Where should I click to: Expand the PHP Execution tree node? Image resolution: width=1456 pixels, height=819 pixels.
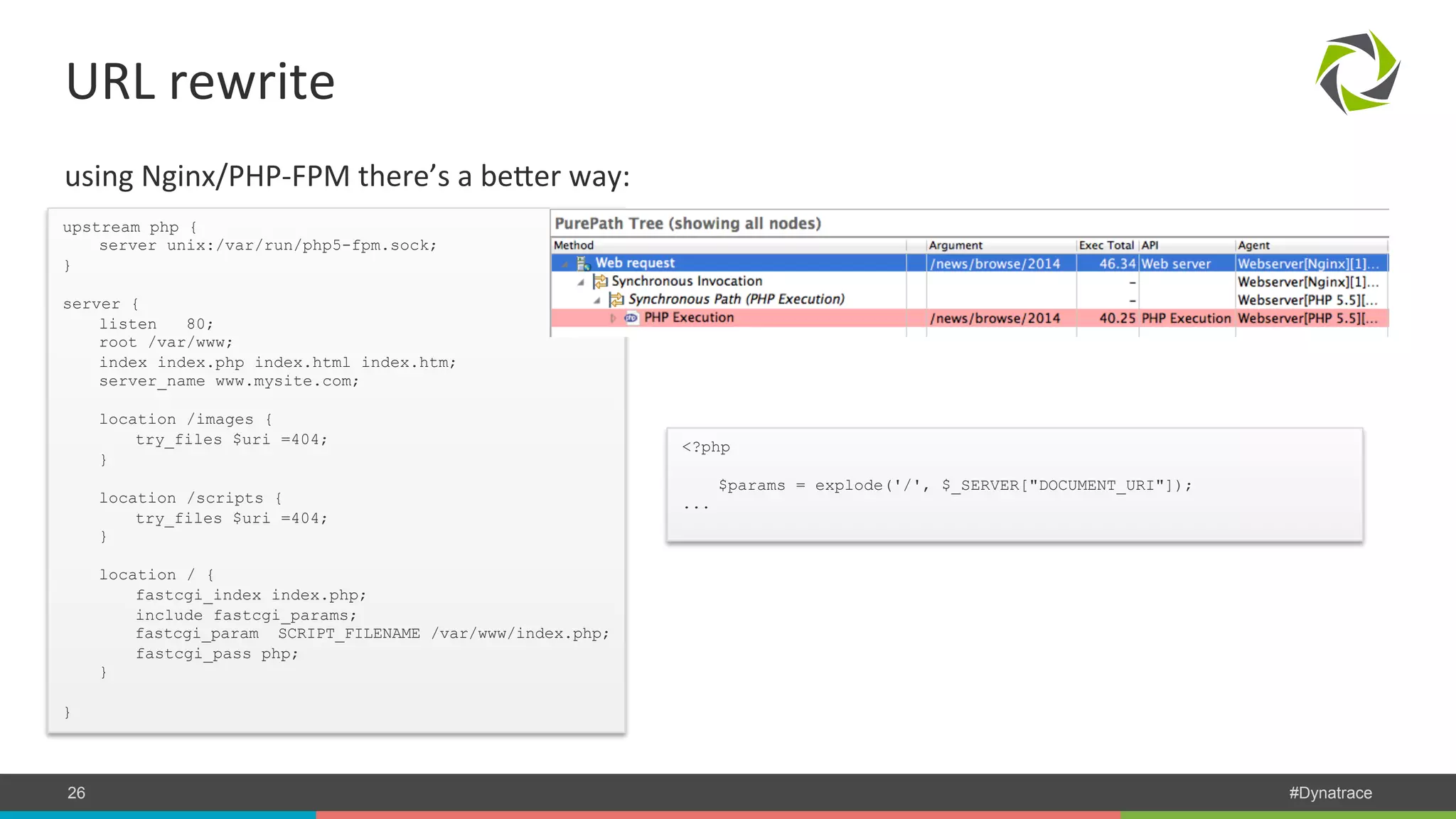point(614,318)
